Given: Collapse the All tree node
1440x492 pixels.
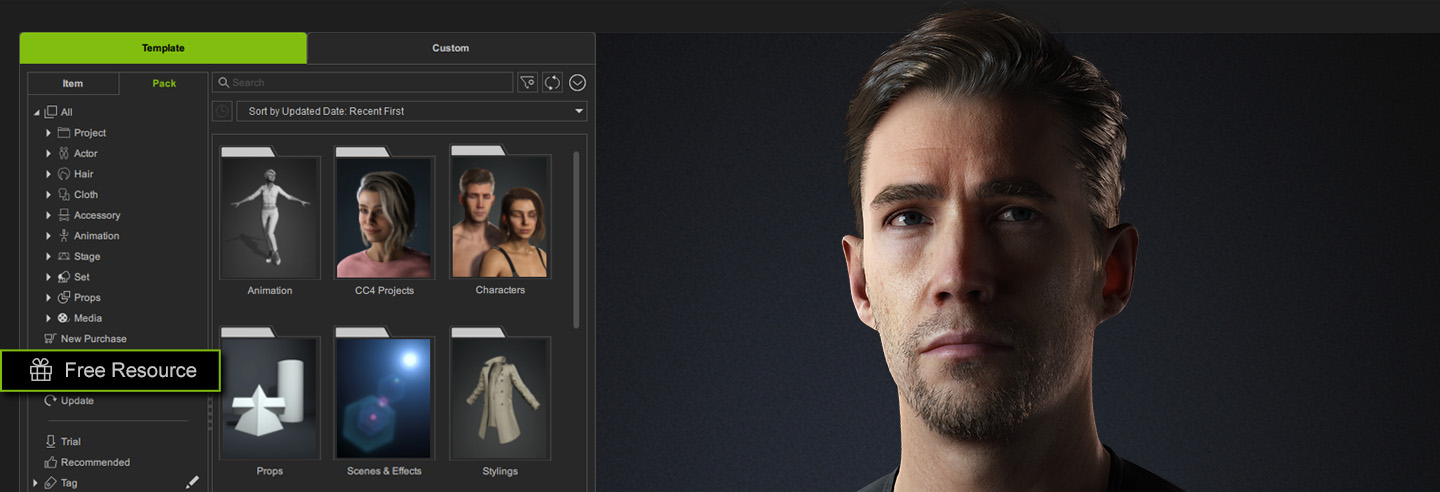Looking at the screenshot, I should 37,113.
